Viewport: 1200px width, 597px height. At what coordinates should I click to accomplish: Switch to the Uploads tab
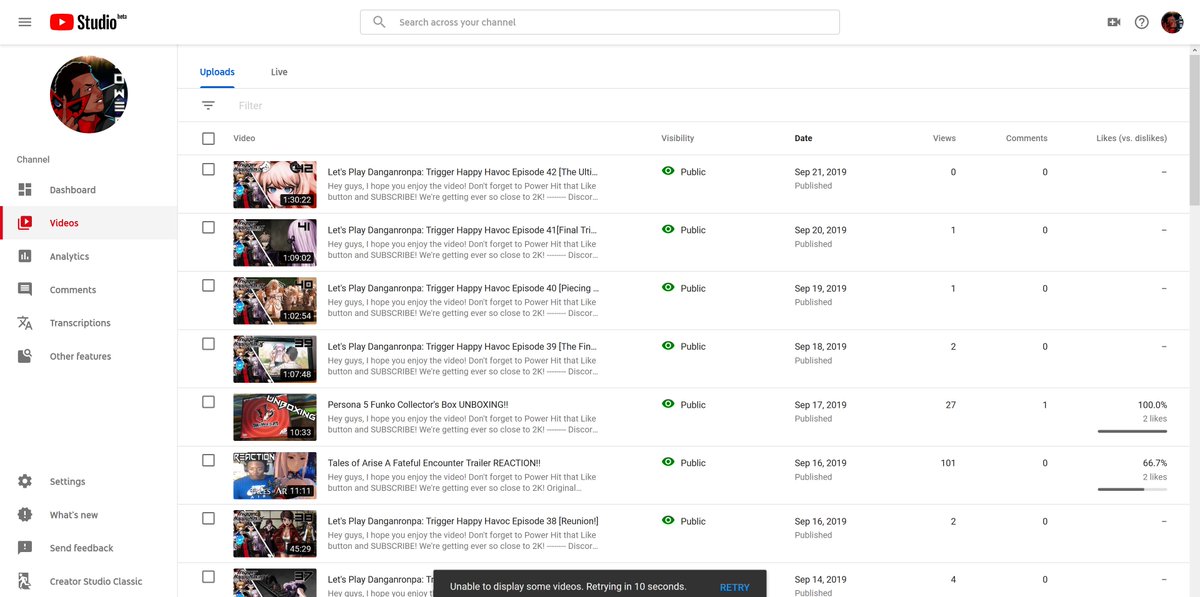click(x=217, y=72)
